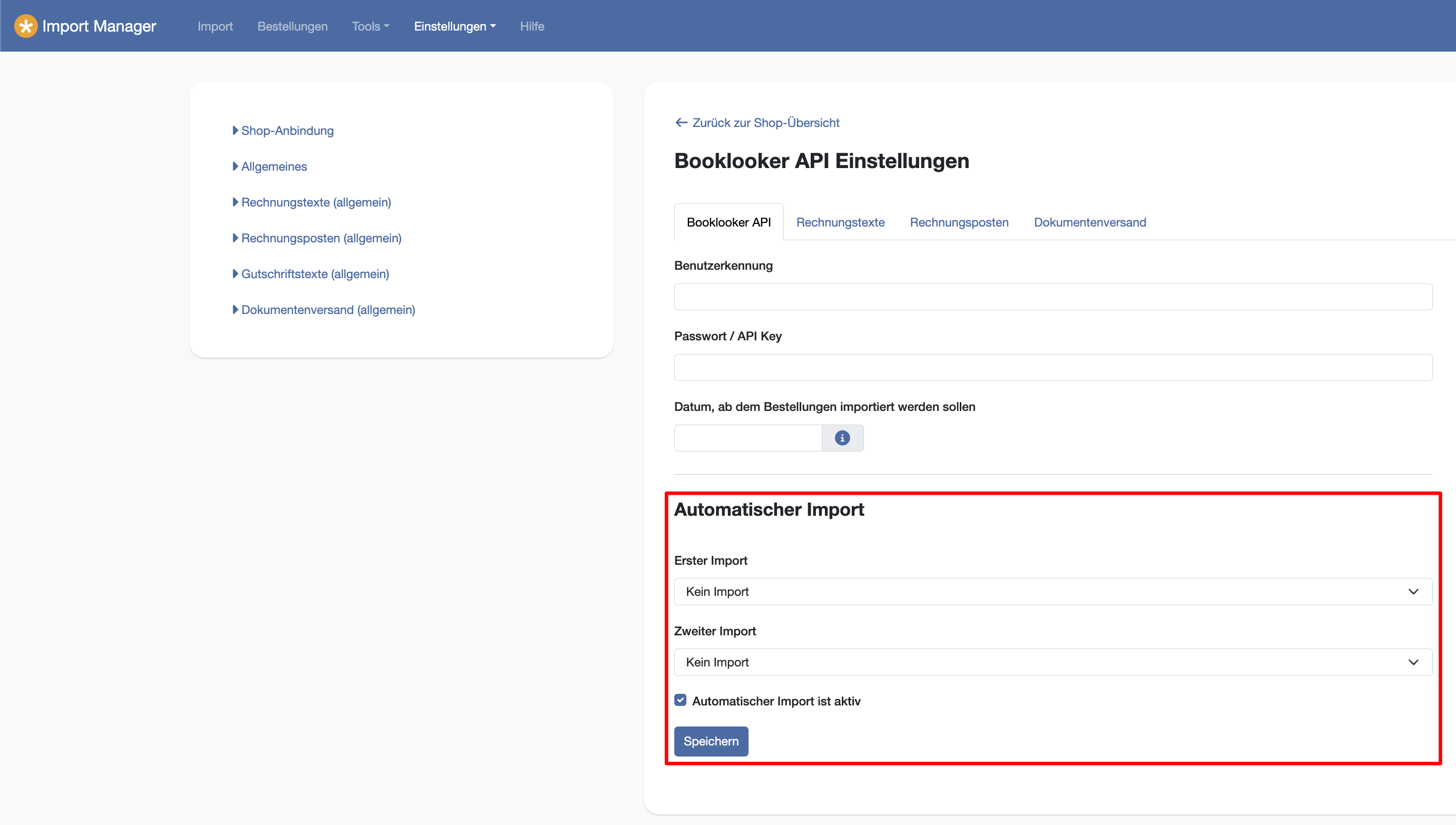The image size is (1456, 825).
Task: Focus the Benutzerkennung input field
Action: pyautogui.click(x=1052, y=297)
